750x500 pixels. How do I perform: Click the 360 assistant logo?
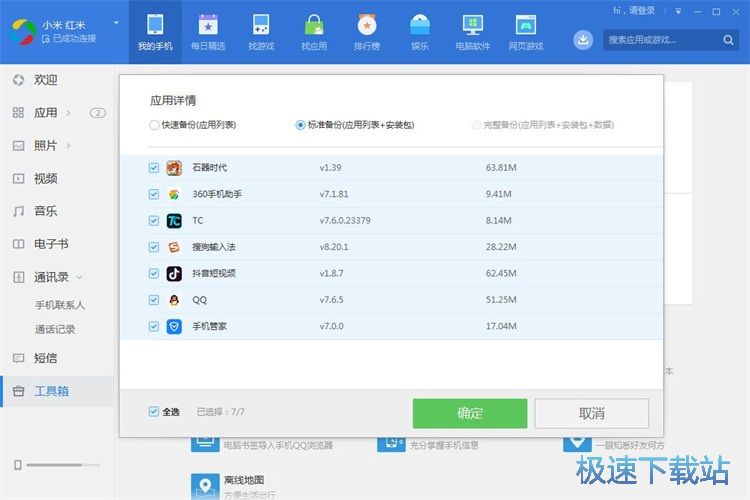(x=23, y=32)
